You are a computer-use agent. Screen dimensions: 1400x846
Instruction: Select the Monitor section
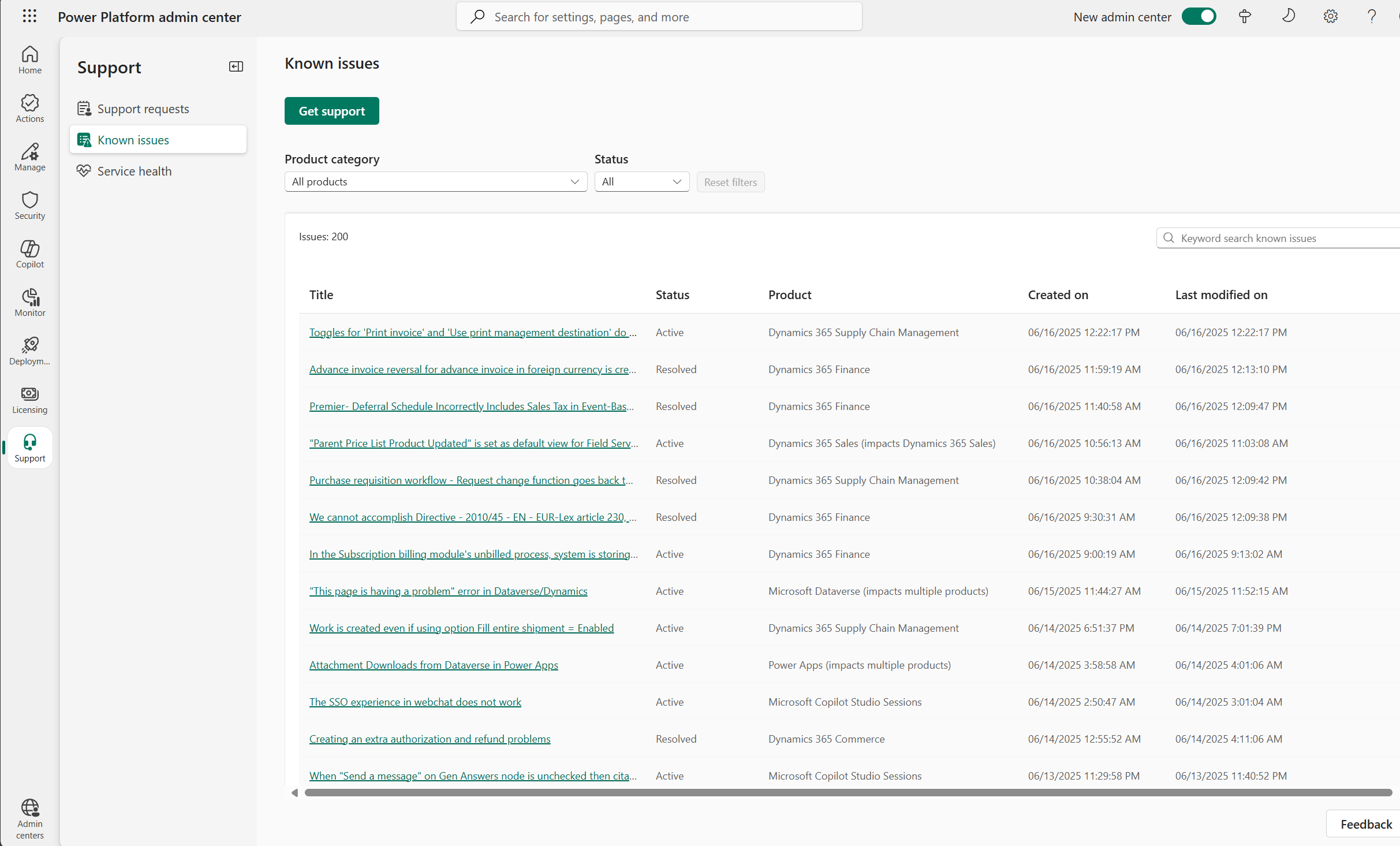tap(29, 302)
